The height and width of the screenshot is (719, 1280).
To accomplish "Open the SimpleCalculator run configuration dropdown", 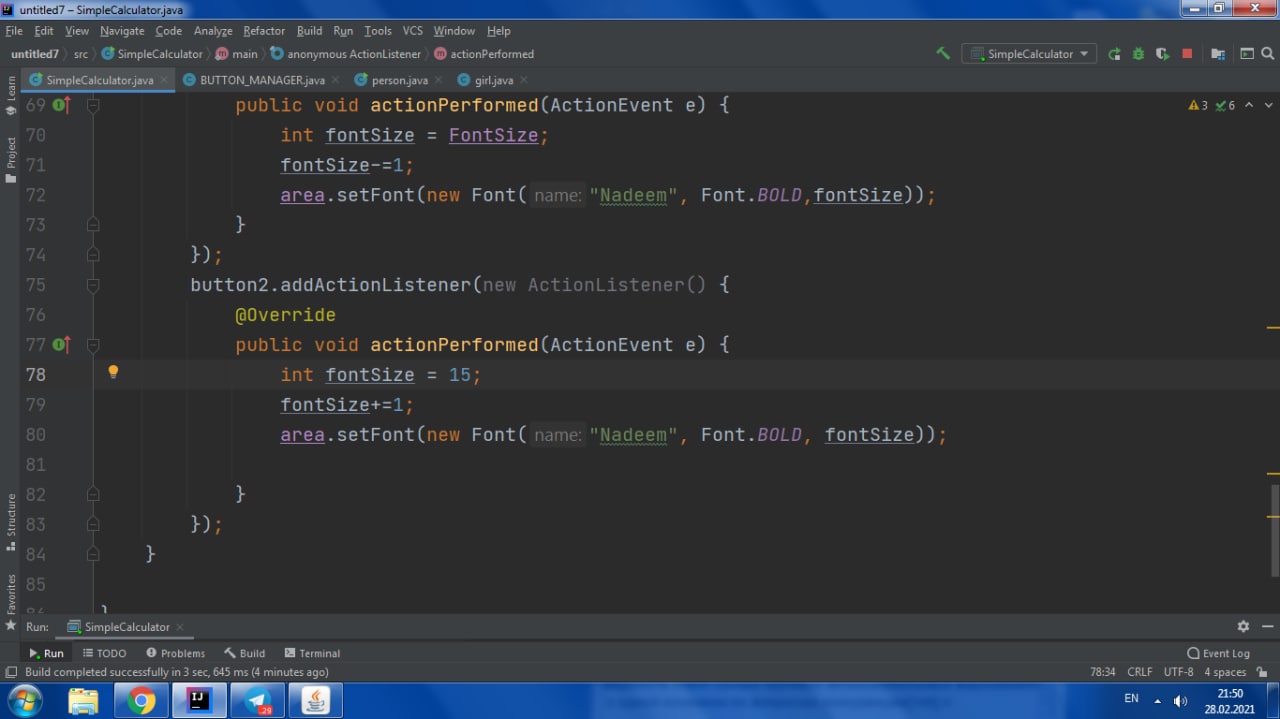I will pyautogui.click(x=1029, y=54).
